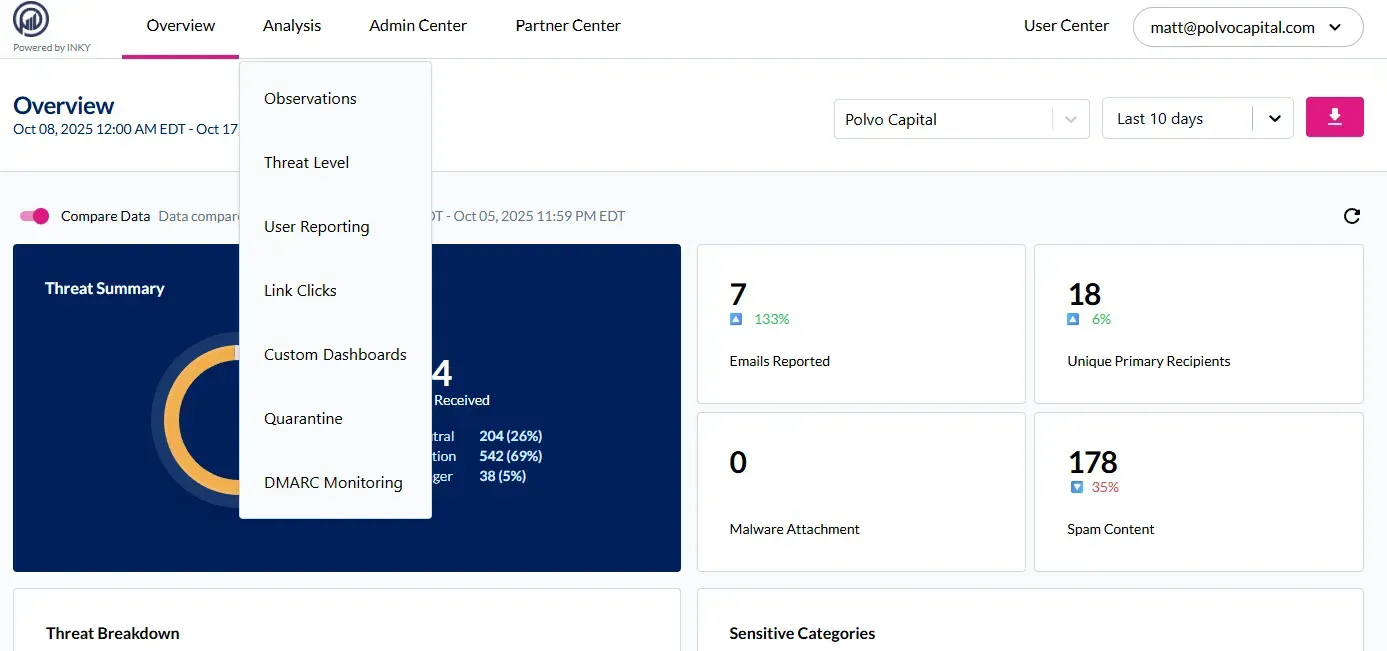The image size is (1387, 651).
Task: Go to the Partner Center tab
Action: [567, 26]
